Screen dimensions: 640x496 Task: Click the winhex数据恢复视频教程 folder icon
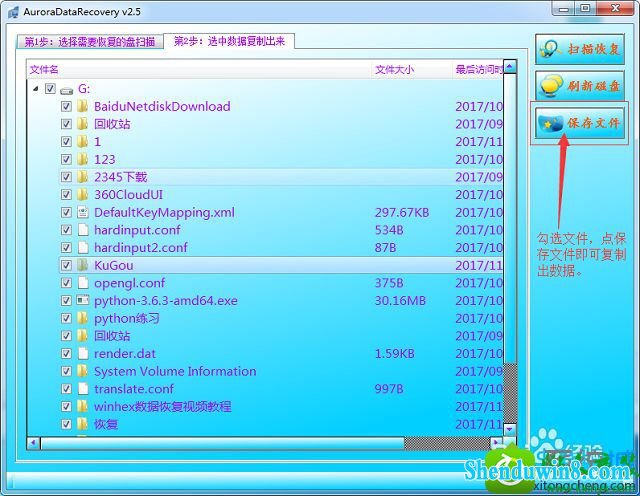coord(82,407)
